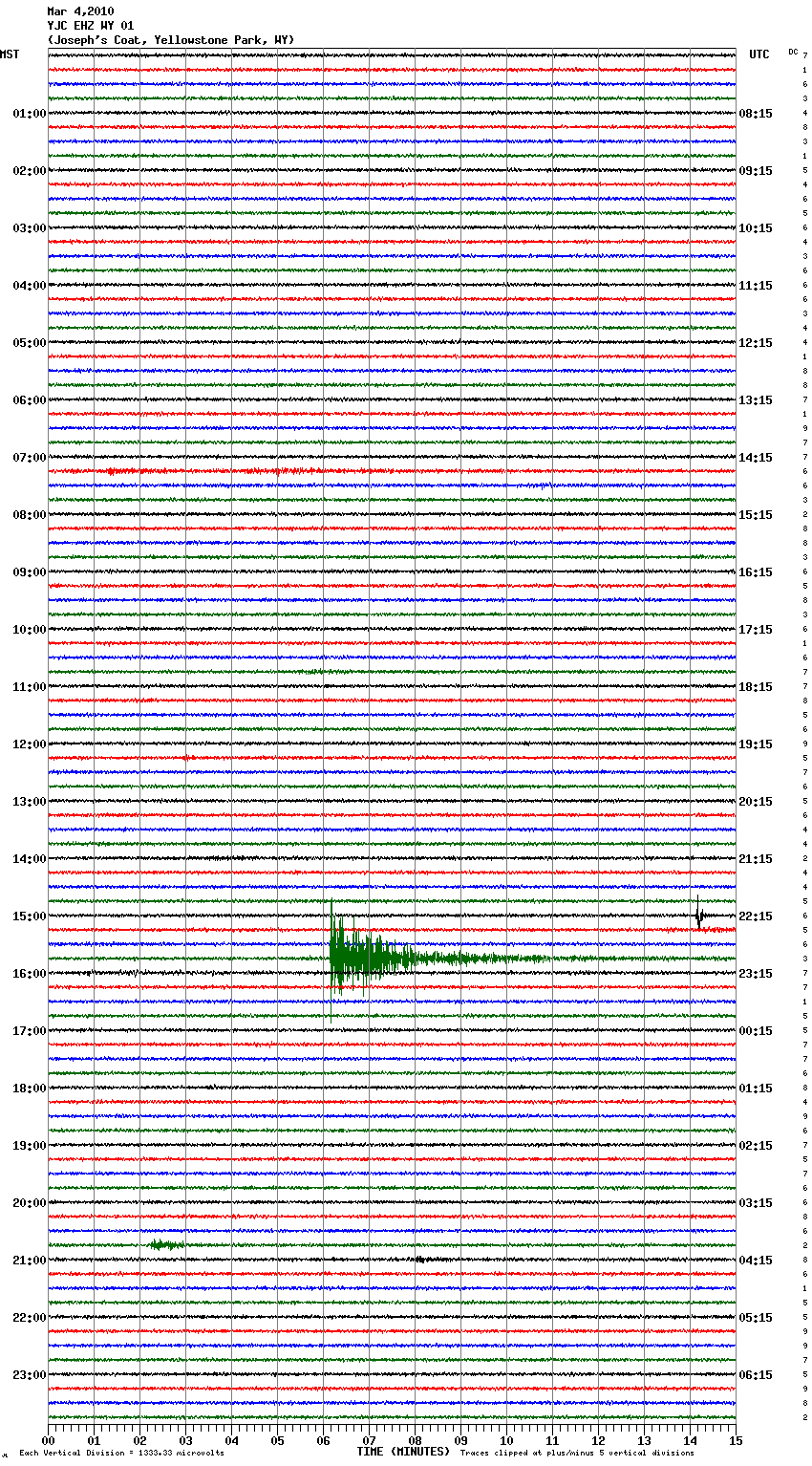Click the "TIME (MINUTES)" axis title

pyautogui.click(x=403, y=1452)
